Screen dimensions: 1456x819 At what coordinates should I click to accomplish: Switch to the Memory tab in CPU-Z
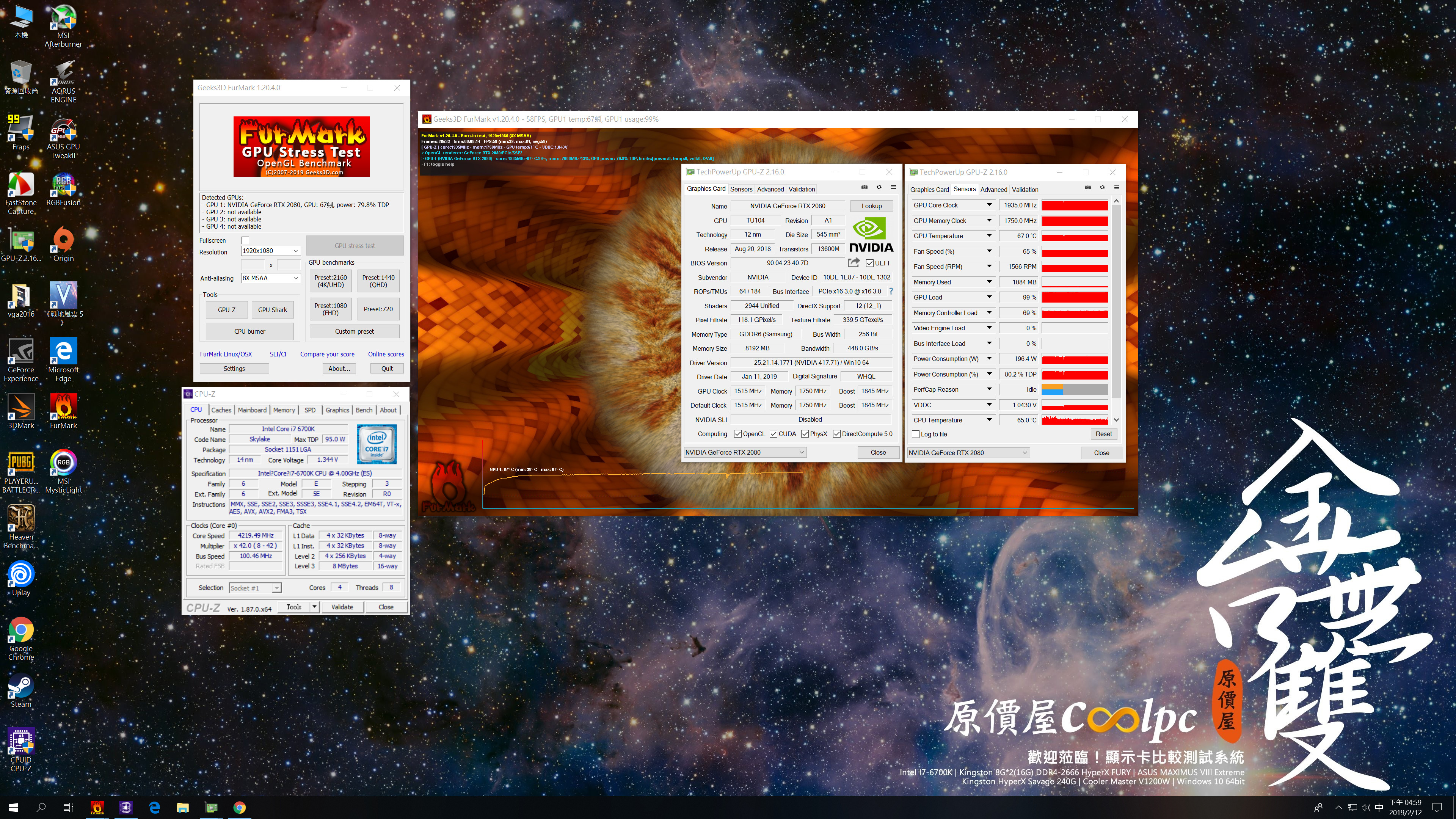click(284, 410)
